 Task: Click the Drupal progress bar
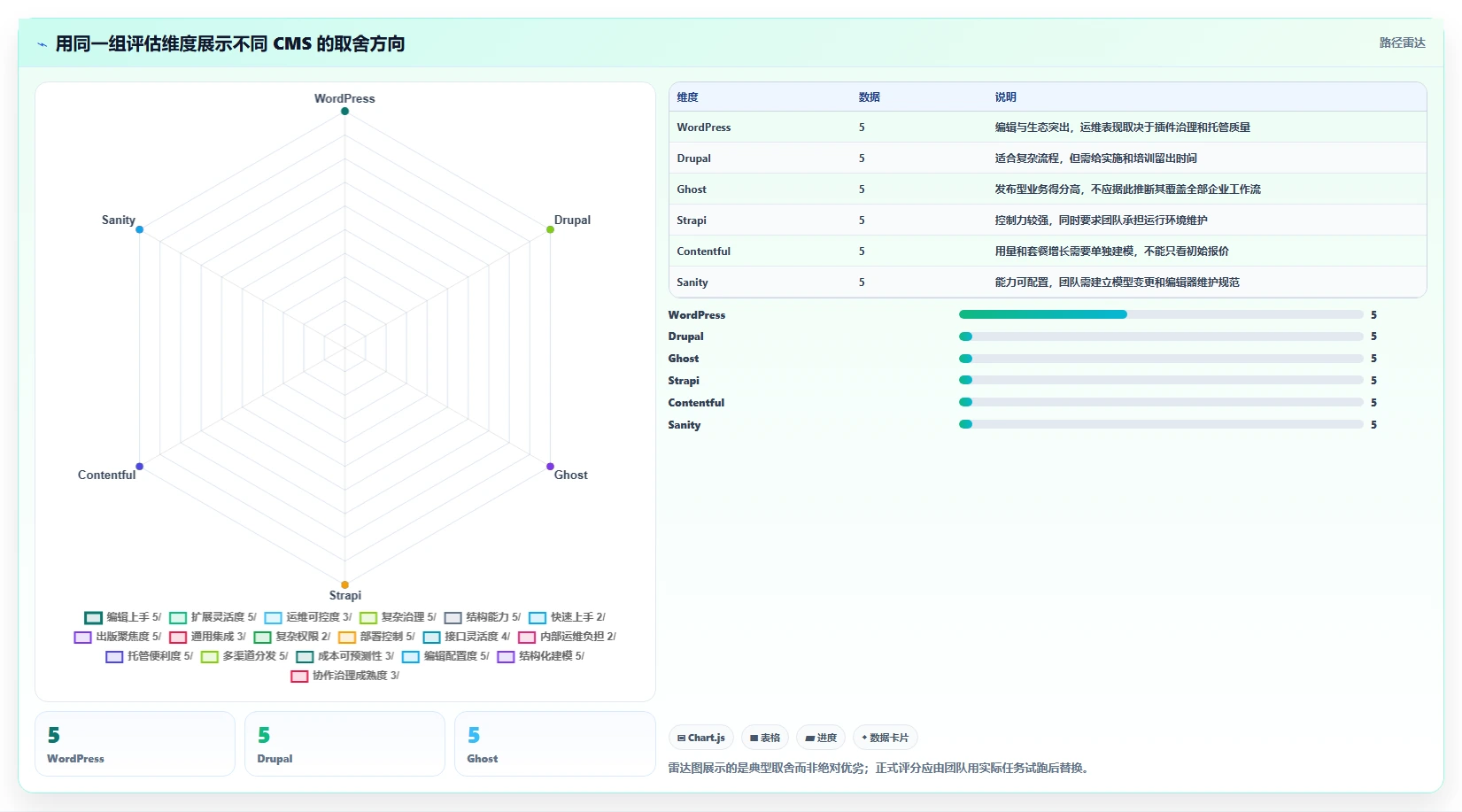point(1161,336)
